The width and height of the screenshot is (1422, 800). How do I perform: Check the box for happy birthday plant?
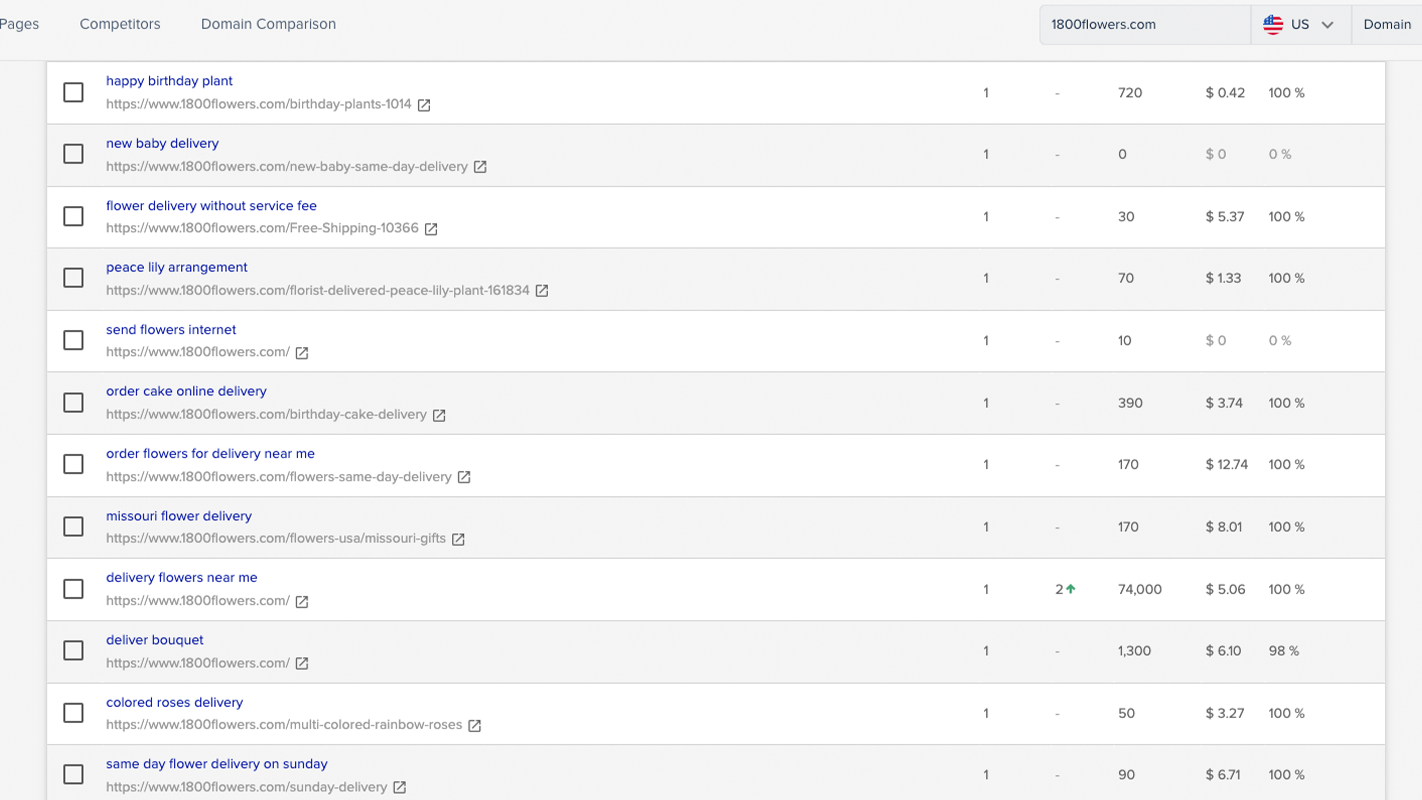tap(73, 92)
